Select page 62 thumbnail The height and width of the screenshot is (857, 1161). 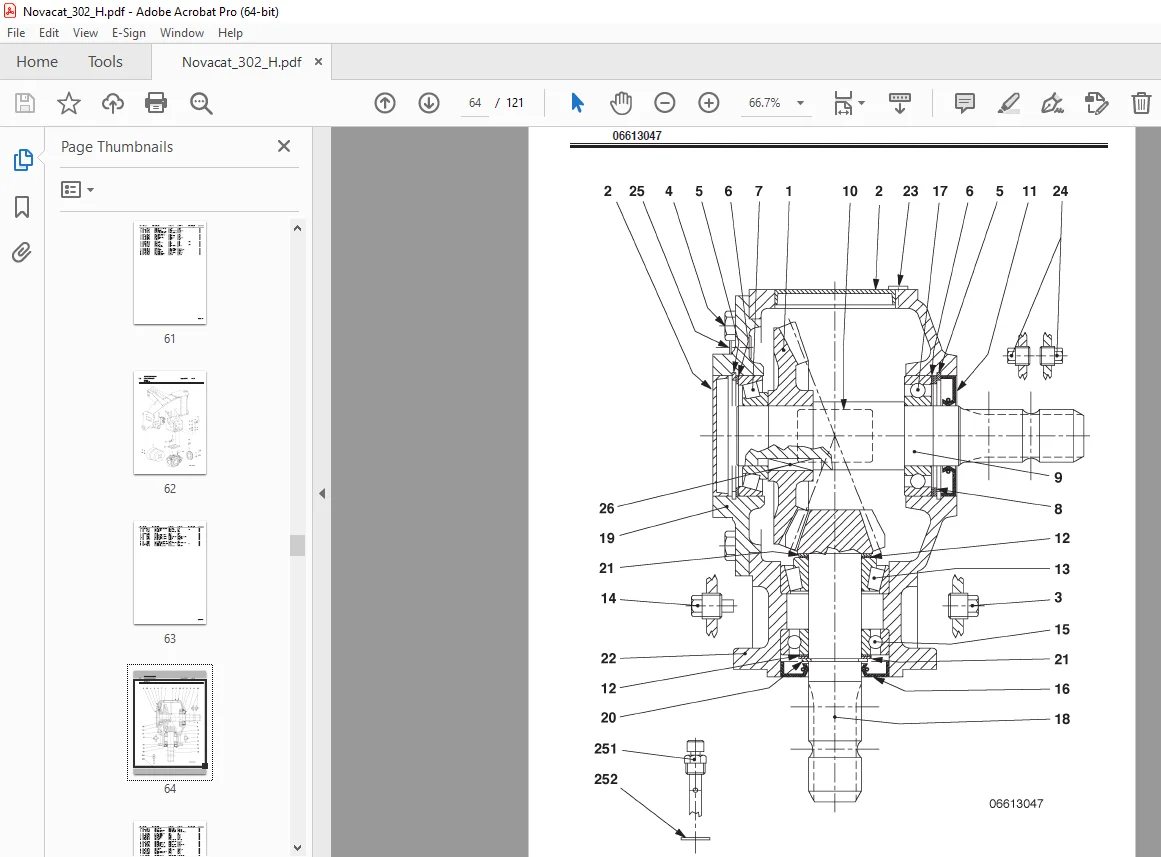point(170,423)
